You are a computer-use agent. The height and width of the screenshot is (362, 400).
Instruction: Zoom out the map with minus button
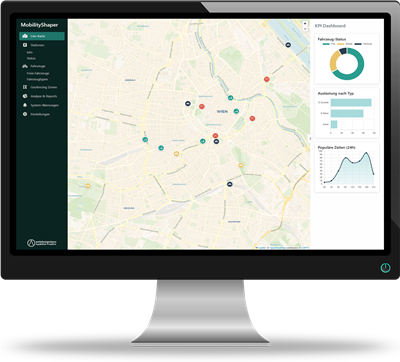[305, 29]
